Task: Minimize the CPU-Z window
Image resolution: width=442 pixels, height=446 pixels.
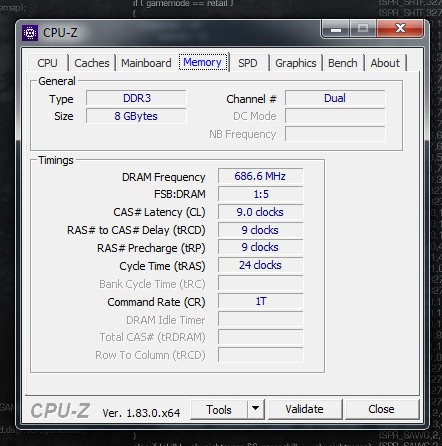Action: pyautogui.click(x=335, y=29)
